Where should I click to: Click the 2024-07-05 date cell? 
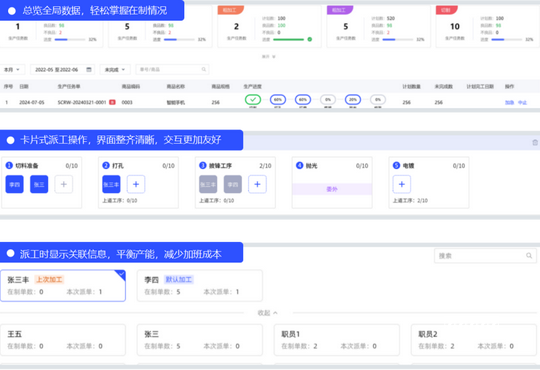(32, 102)
